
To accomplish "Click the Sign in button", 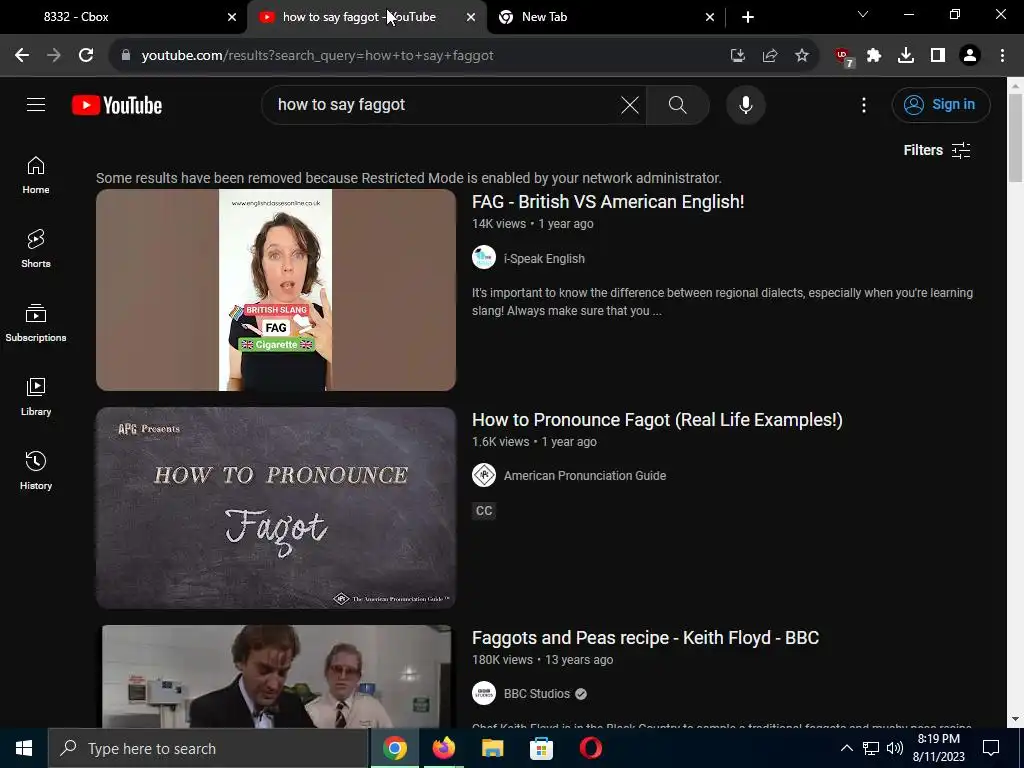I will coord(941,104).
